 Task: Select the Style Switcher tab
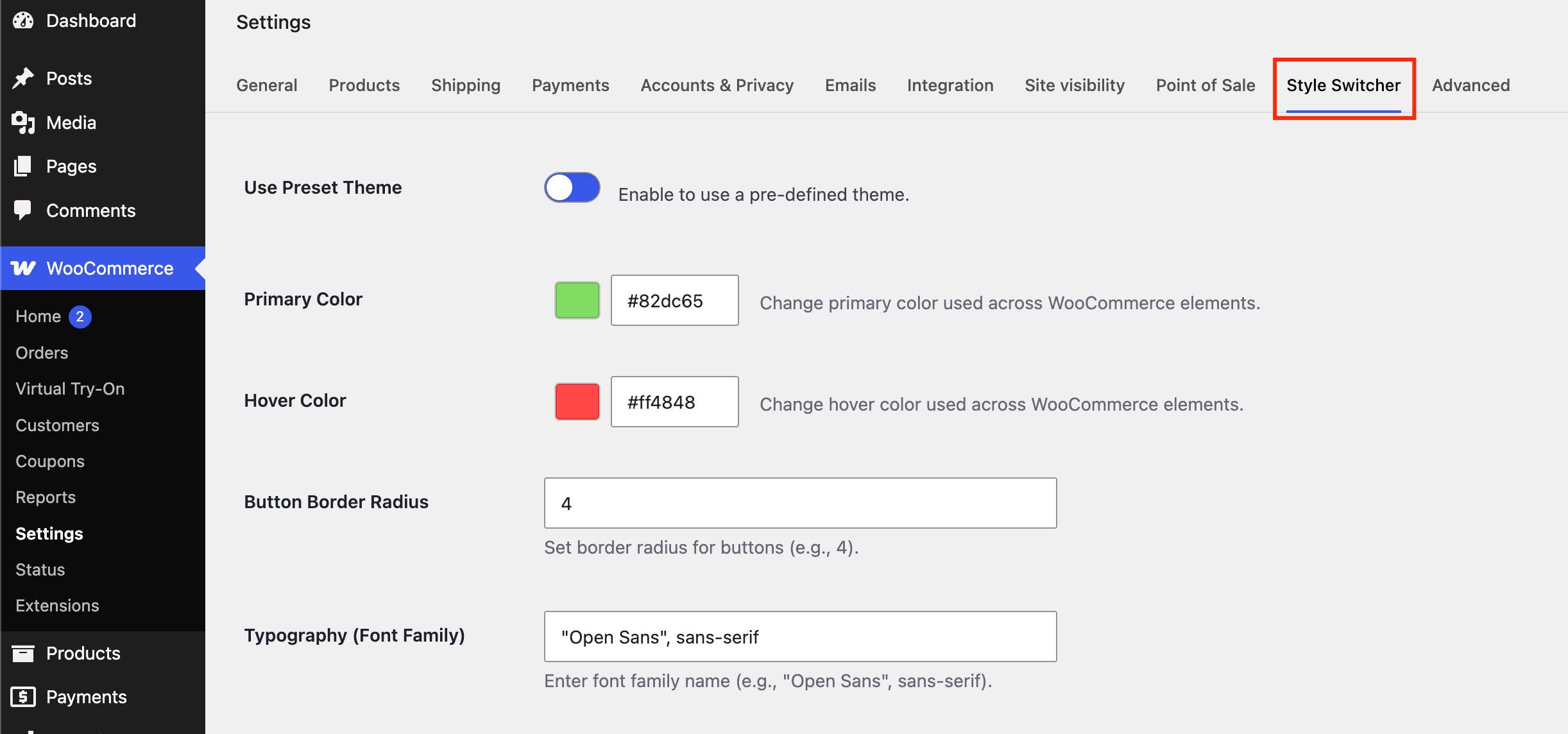coord(1343,85)
